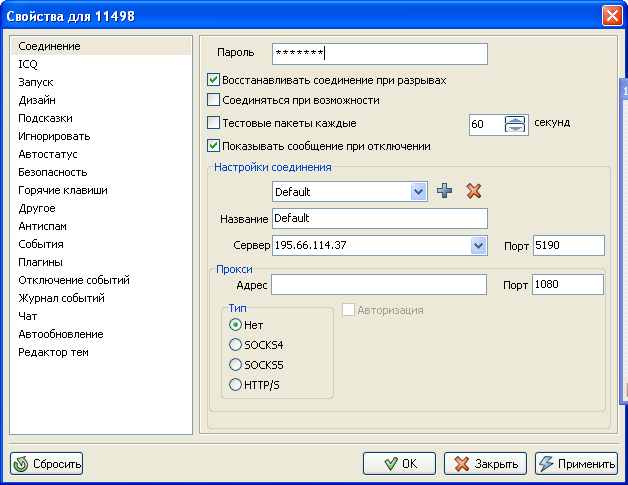Click the red X delete-connection icon

474,191
